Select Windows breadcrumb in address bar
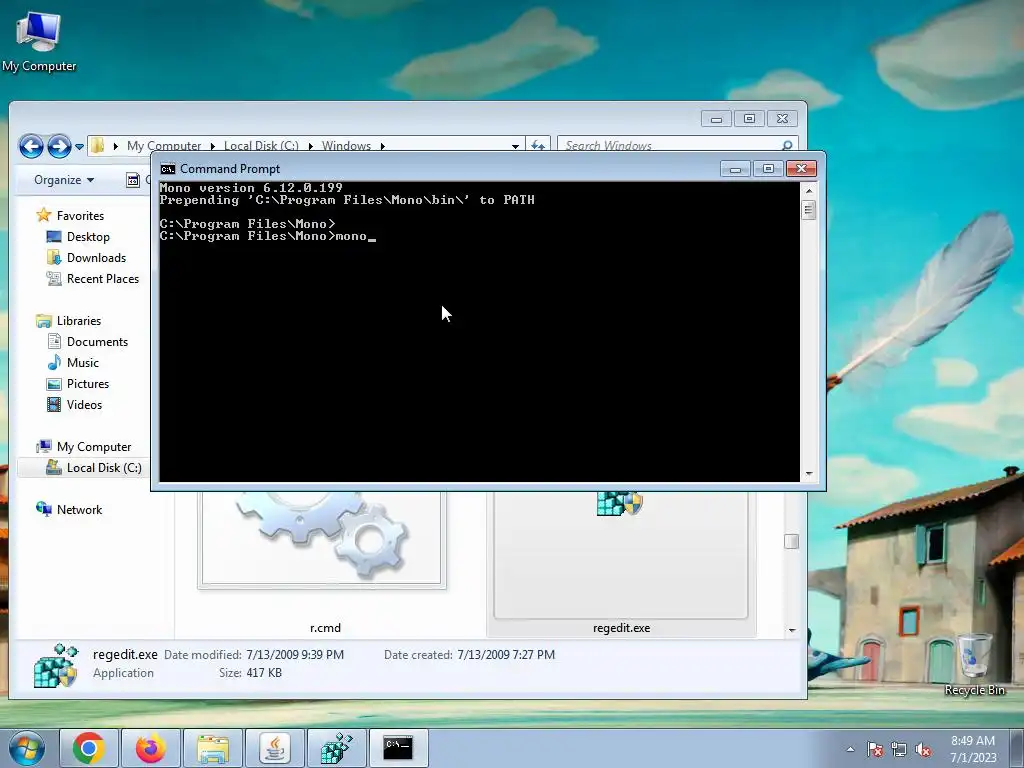The width and height of the screenshot is (1024, 768). coord(346,146)
